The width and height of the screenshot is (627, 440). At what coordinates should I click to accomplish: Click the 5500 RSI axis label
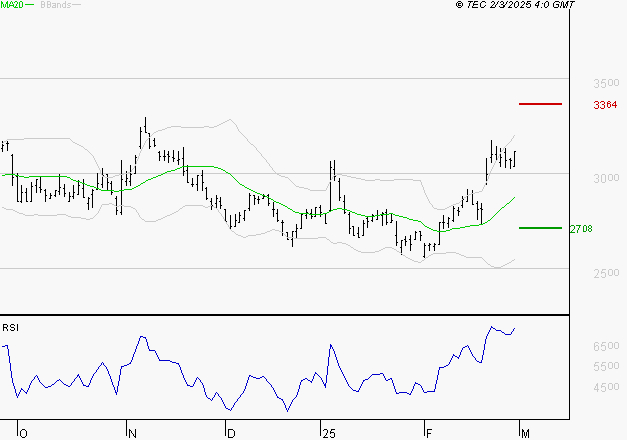(x=606, y=366)
